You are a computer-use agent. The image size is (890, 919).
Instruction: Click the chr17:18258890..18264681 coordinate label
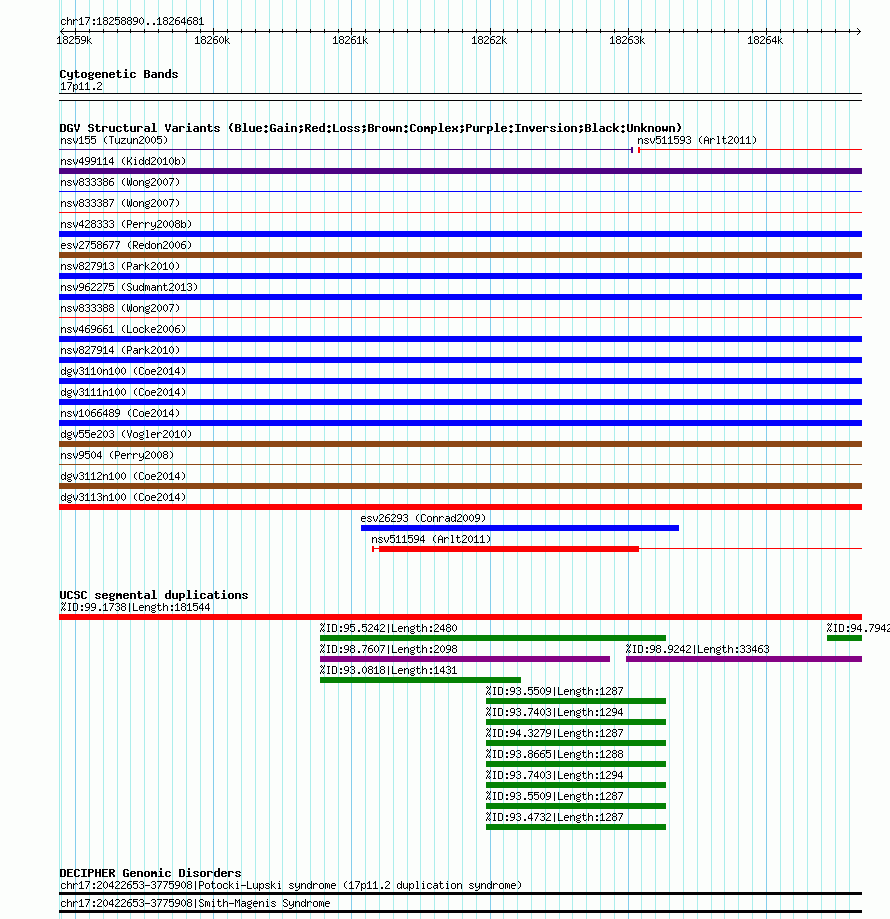(132, 21)
